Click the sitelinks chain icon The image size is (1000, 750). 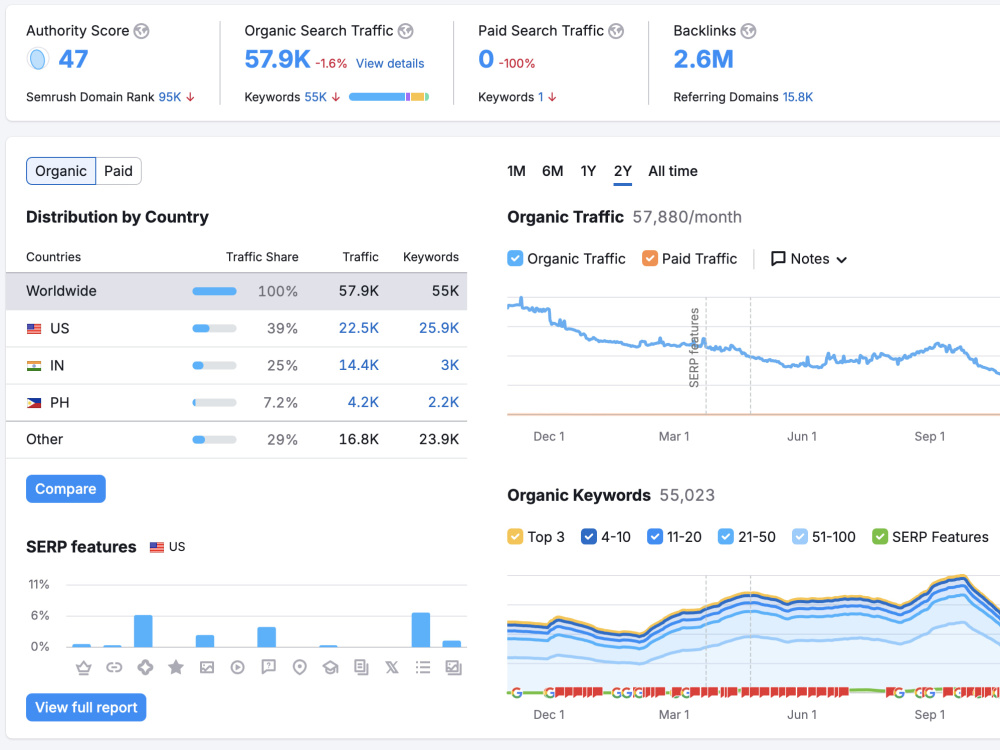coord(114,668)
